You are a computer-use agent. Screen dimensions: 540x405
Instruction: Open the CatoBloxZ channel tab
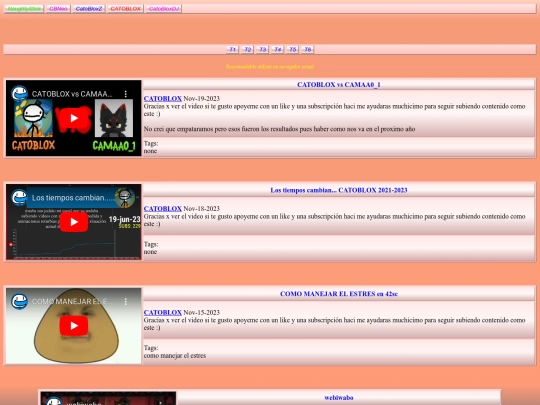click(x=89, y=9)
